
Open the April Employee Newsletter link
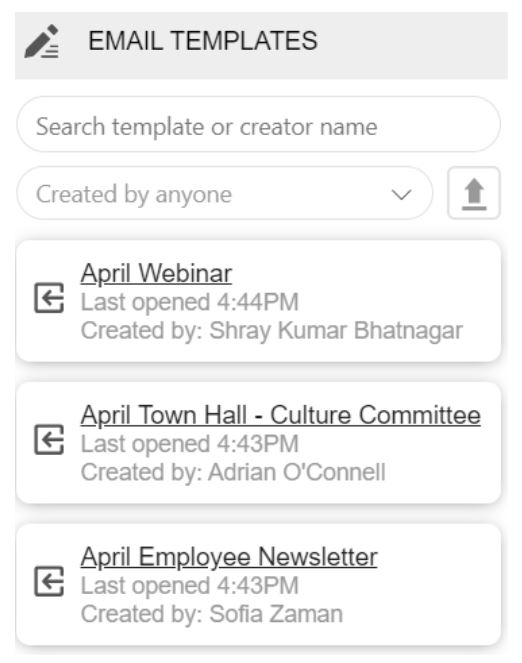(229, 557)
